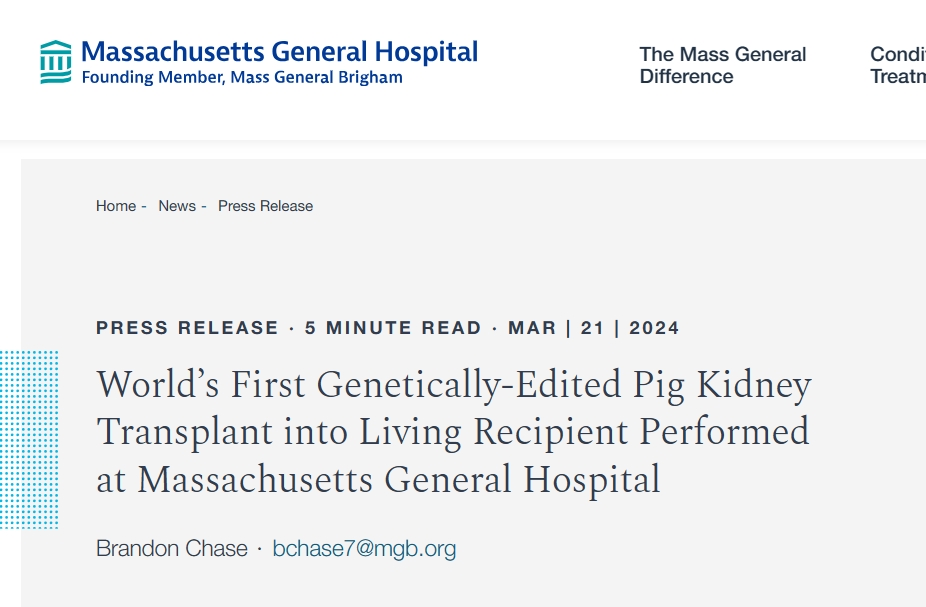926x607 pixels.
Task: Email the author at bchase7@mgb.org
Action: pyautogui.click(x=364, y=548)
